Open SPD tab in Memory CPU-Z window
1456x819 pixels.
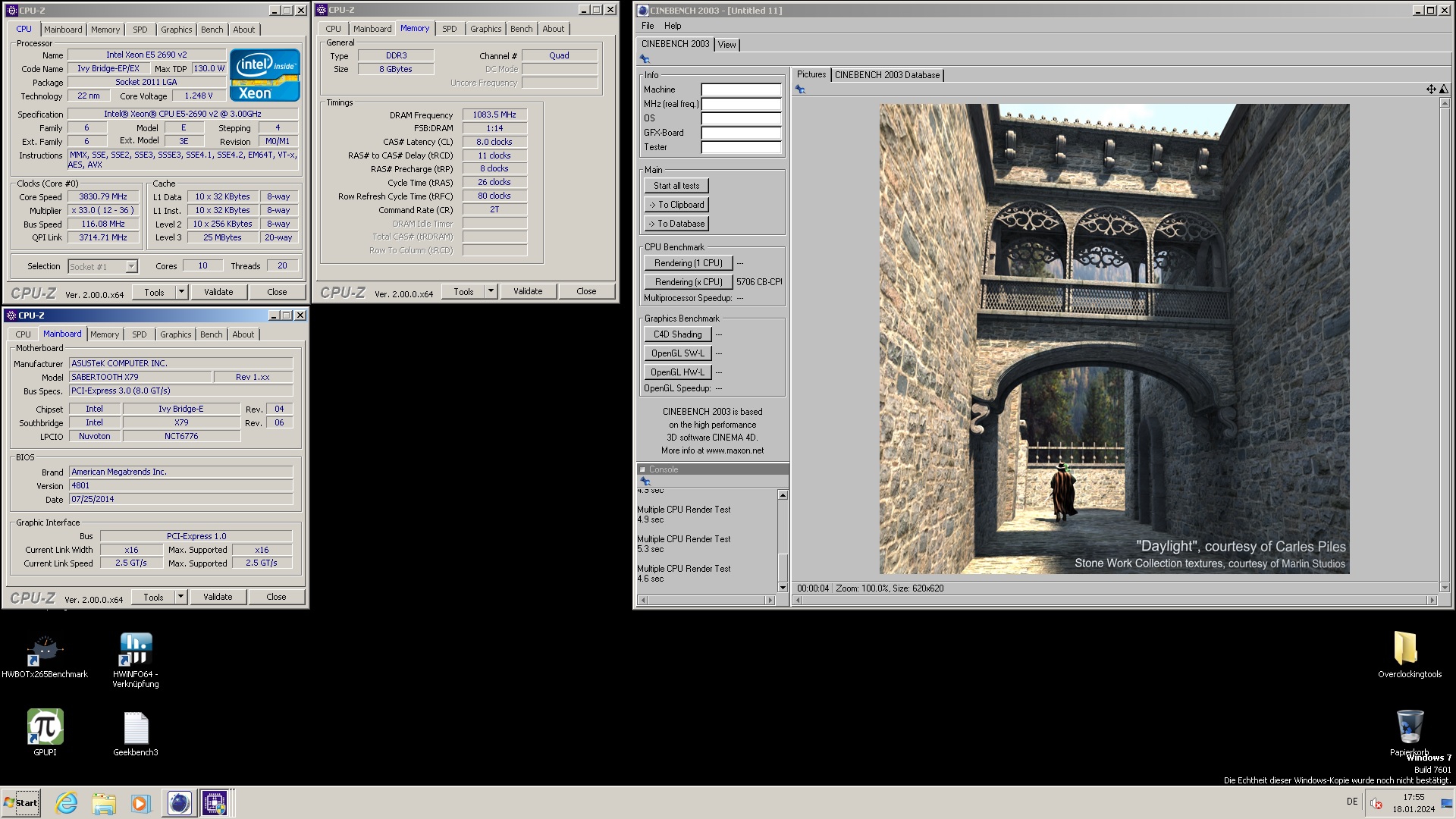pyautogui.click(x=450, y=29)
